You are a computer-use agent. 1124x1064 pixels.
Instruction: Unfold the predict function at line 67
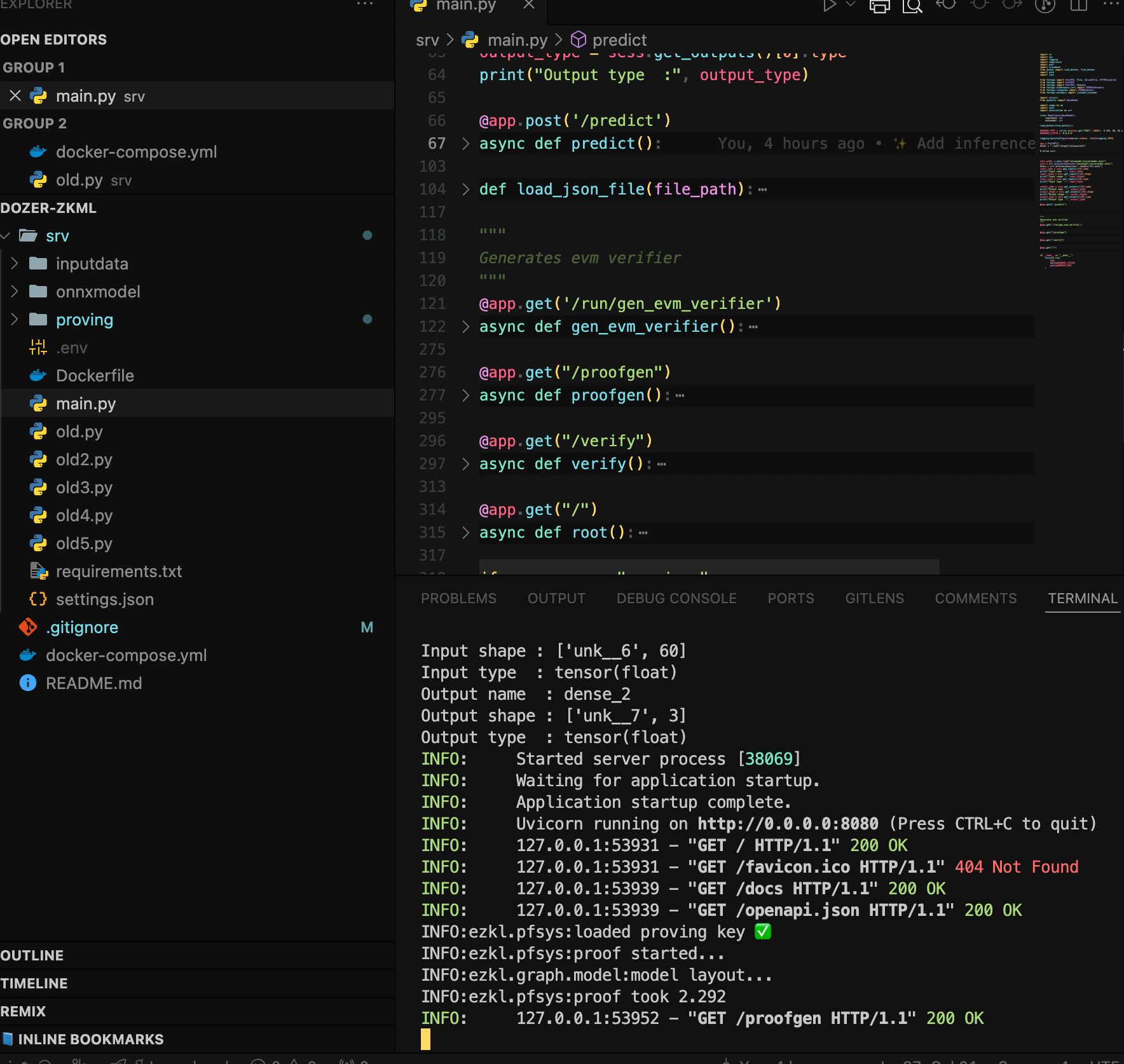tap(465, 144)
